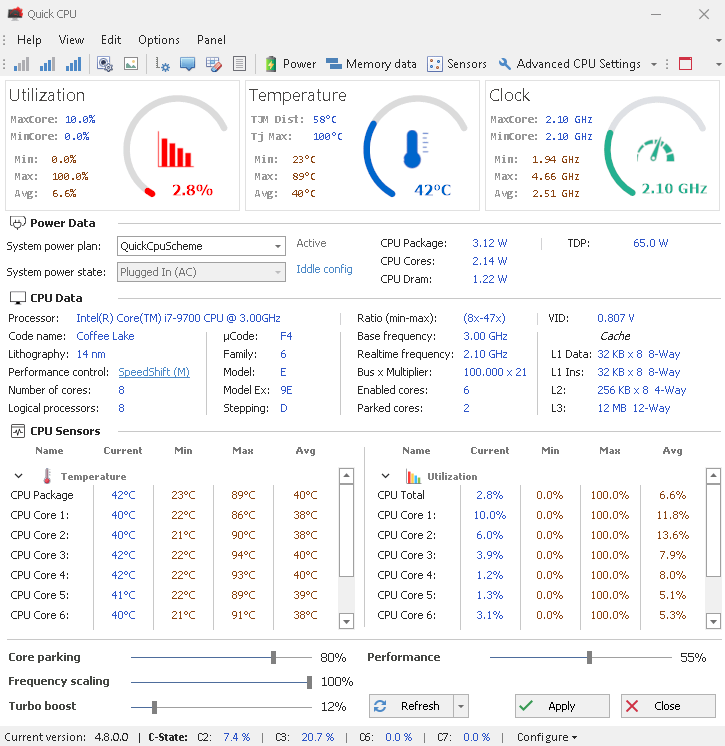
Task: Open the Panel menu
Action: [211, 40]
